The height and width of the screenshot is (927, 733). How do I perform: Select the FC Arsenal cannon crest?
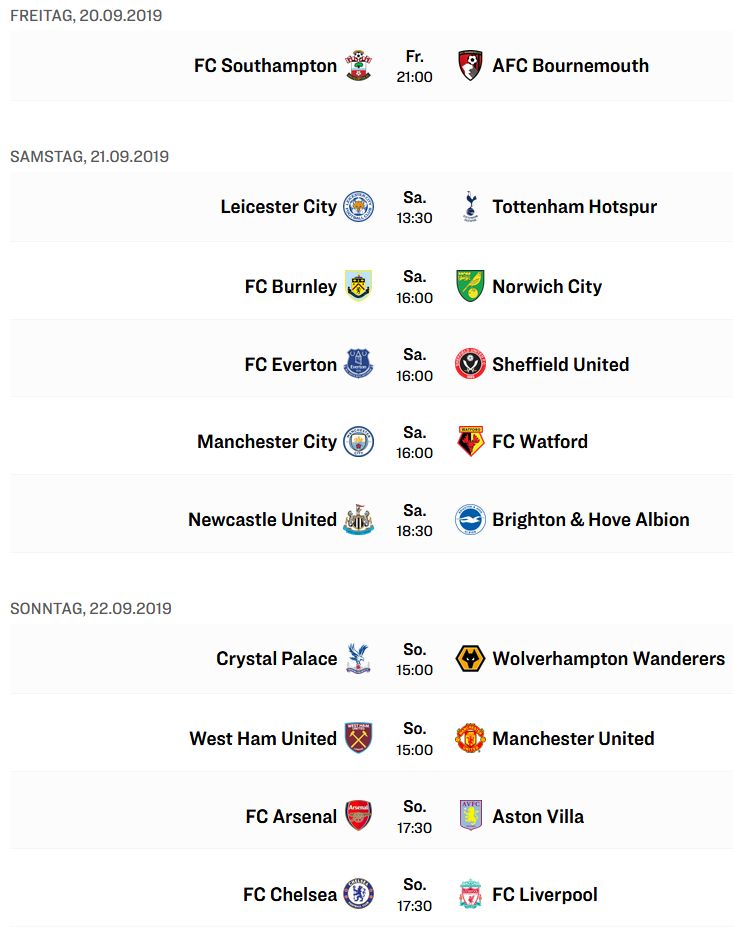point(359,816)
